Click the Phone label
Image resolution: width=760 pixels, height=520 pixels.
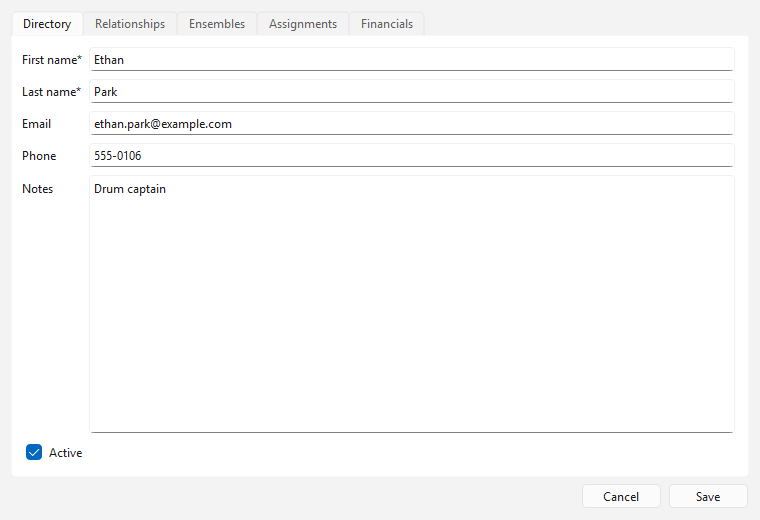tap(39, 156)
